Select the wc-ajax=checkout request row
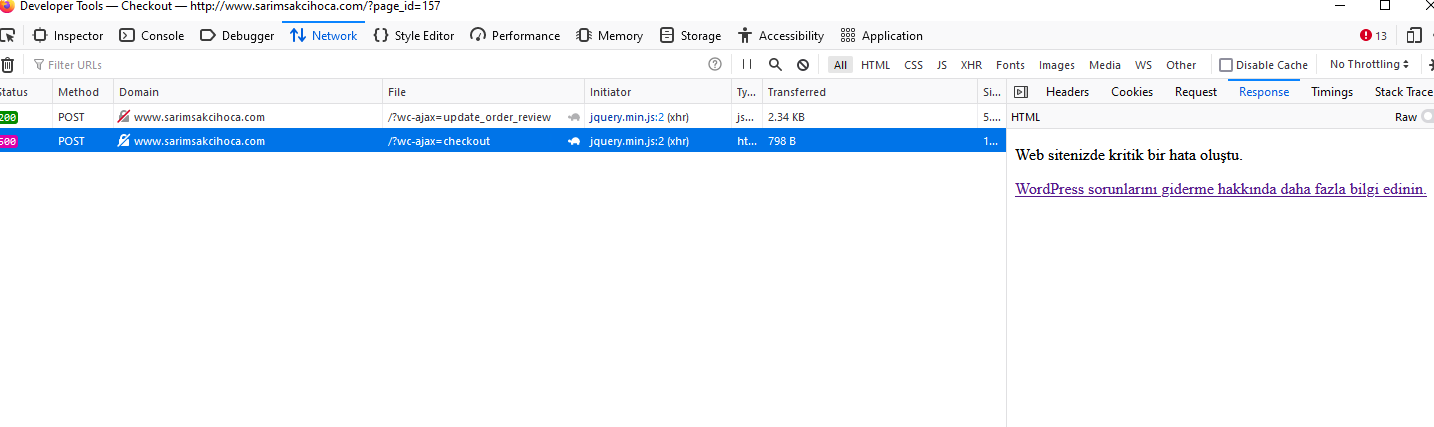The height and width of the screenshot is (427, 1434). coord(503,141)
